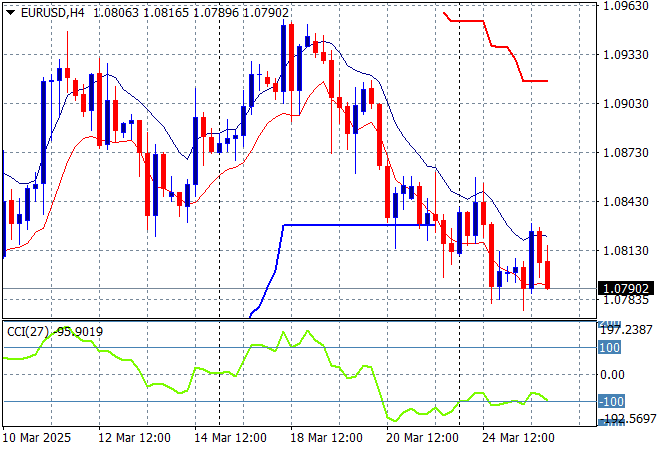Click the 1.08430 price axis label
Image resolution: width=660 pixels, height=450 pixels.
point(626,202)
